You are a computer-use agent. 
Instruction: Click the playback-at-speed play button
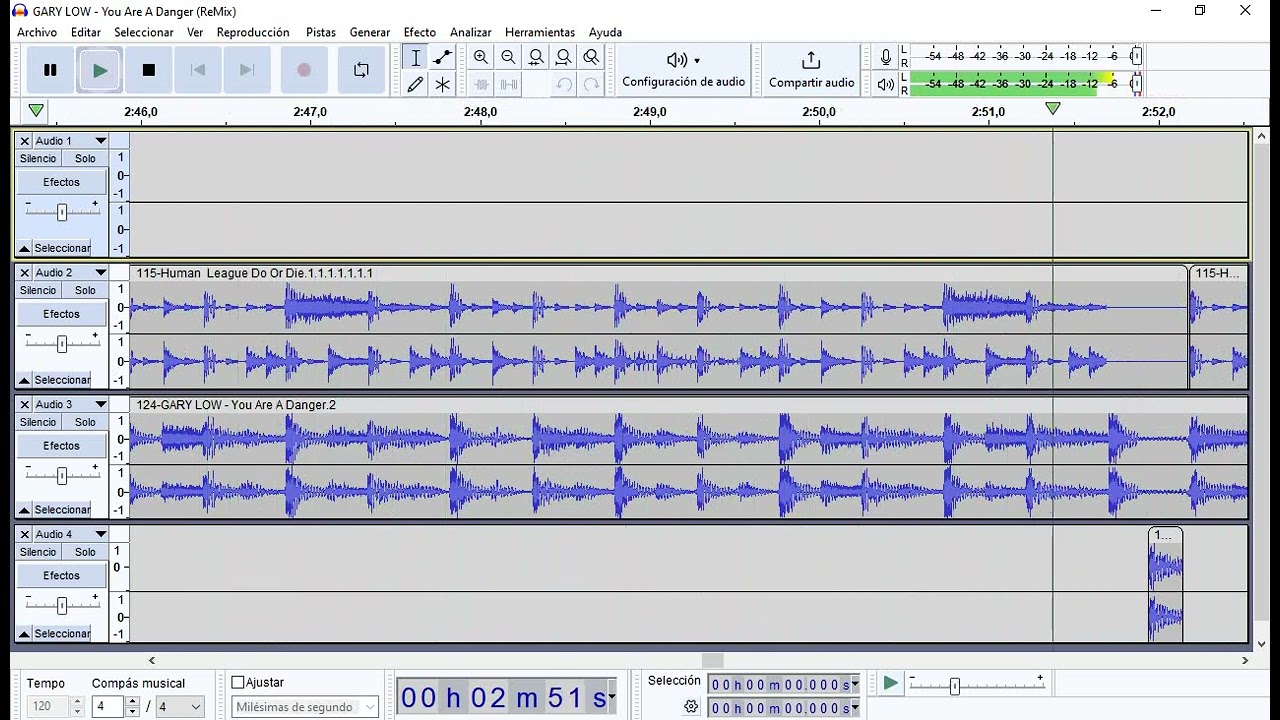click(890, 684)
